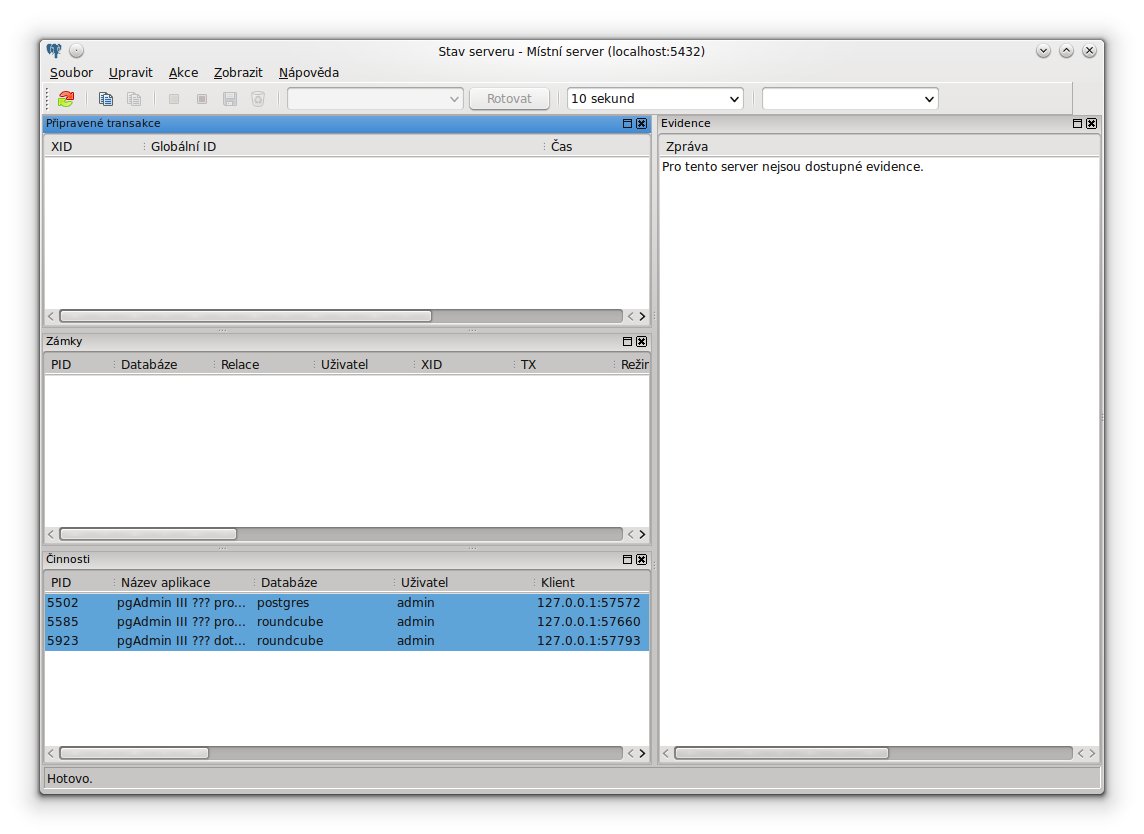Image resolution: width=1144 pixels, height=834 pixels.
Task: Click the rightmost scroll-right arrow in Zámky
Action: (642, 534)
